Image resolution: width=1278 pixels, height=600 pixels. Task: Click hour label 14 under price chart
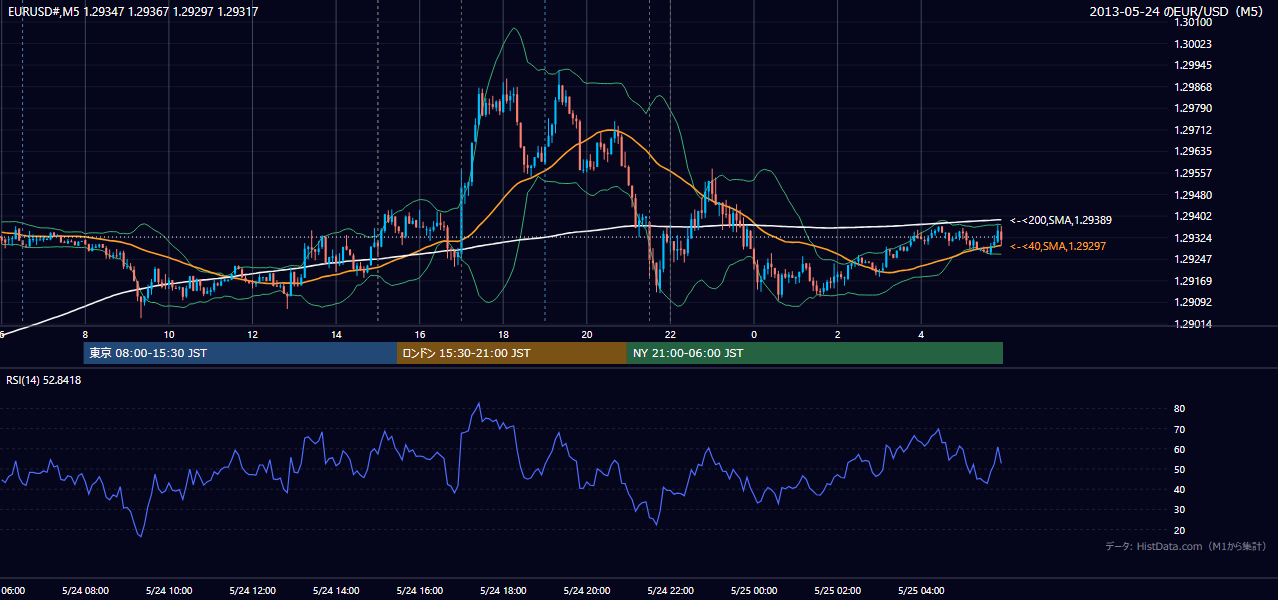[x=336, y=334]
